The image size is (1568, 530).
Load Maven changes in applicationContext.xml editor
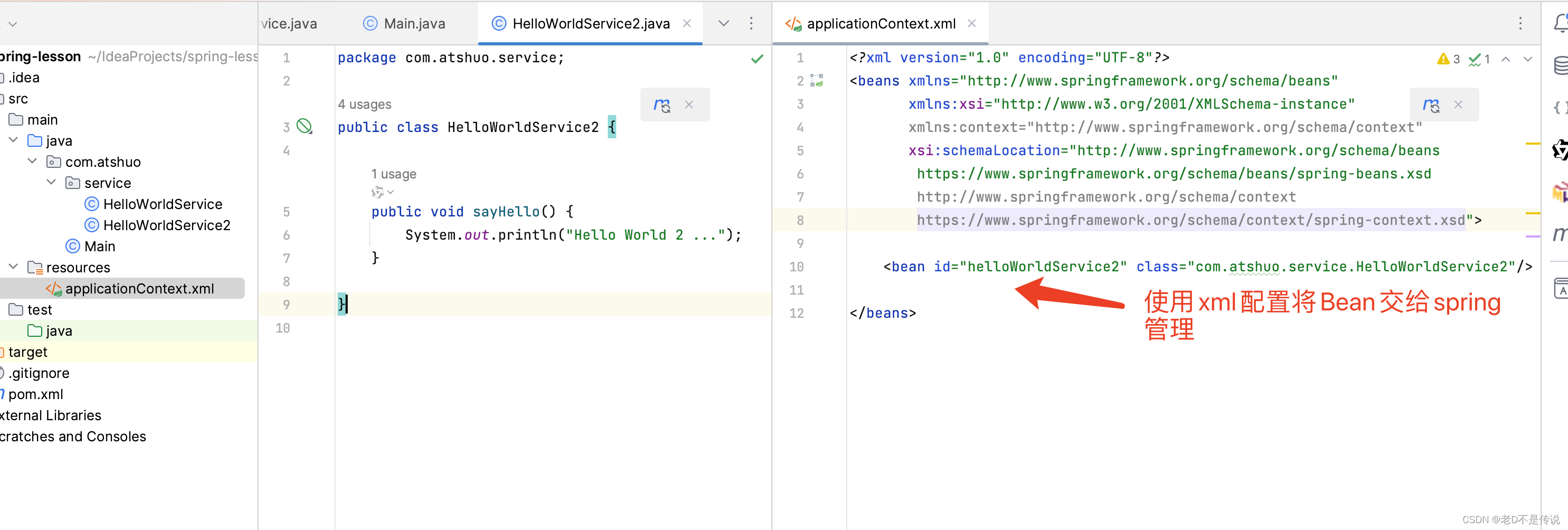(1431, 105)
